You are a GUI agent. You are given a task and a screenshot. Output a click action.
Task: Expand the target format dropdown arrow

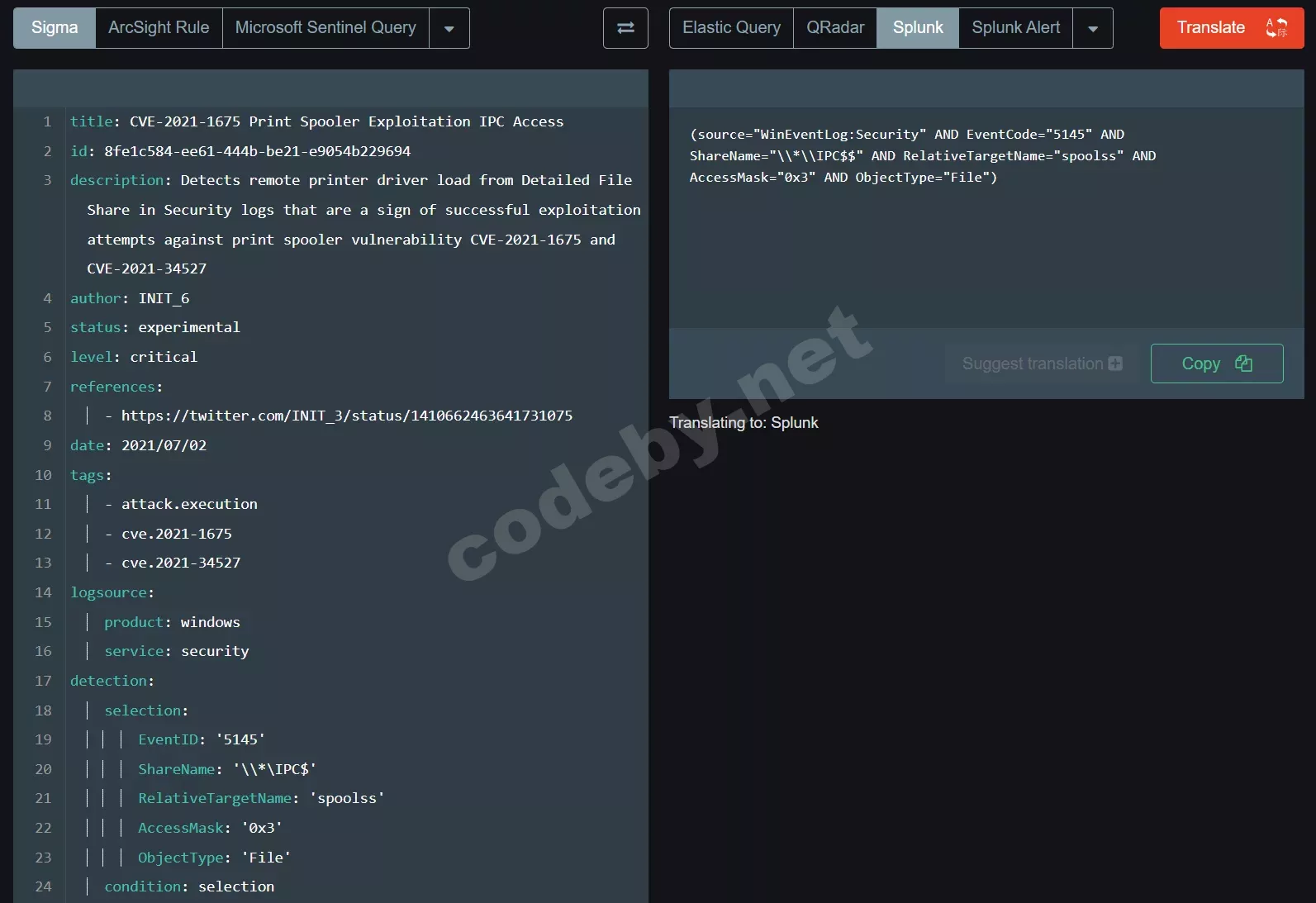pos(1093,28)
